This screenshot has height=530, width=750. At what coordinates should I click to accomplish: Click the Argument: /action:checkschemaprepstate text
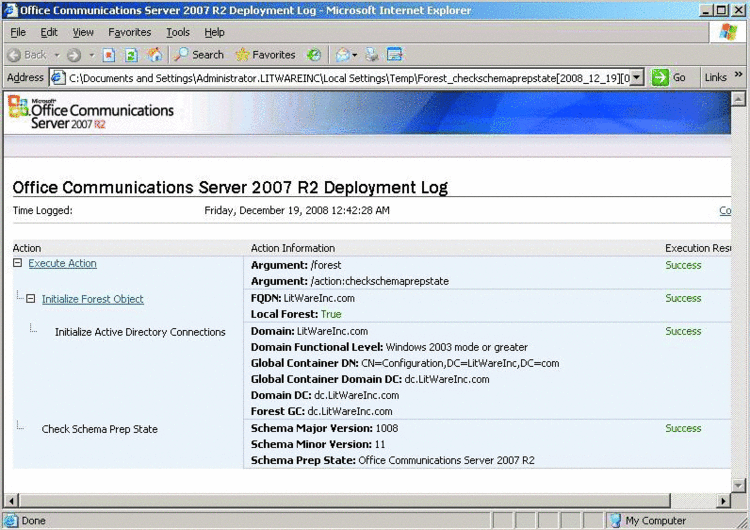[x=350, y=281]
